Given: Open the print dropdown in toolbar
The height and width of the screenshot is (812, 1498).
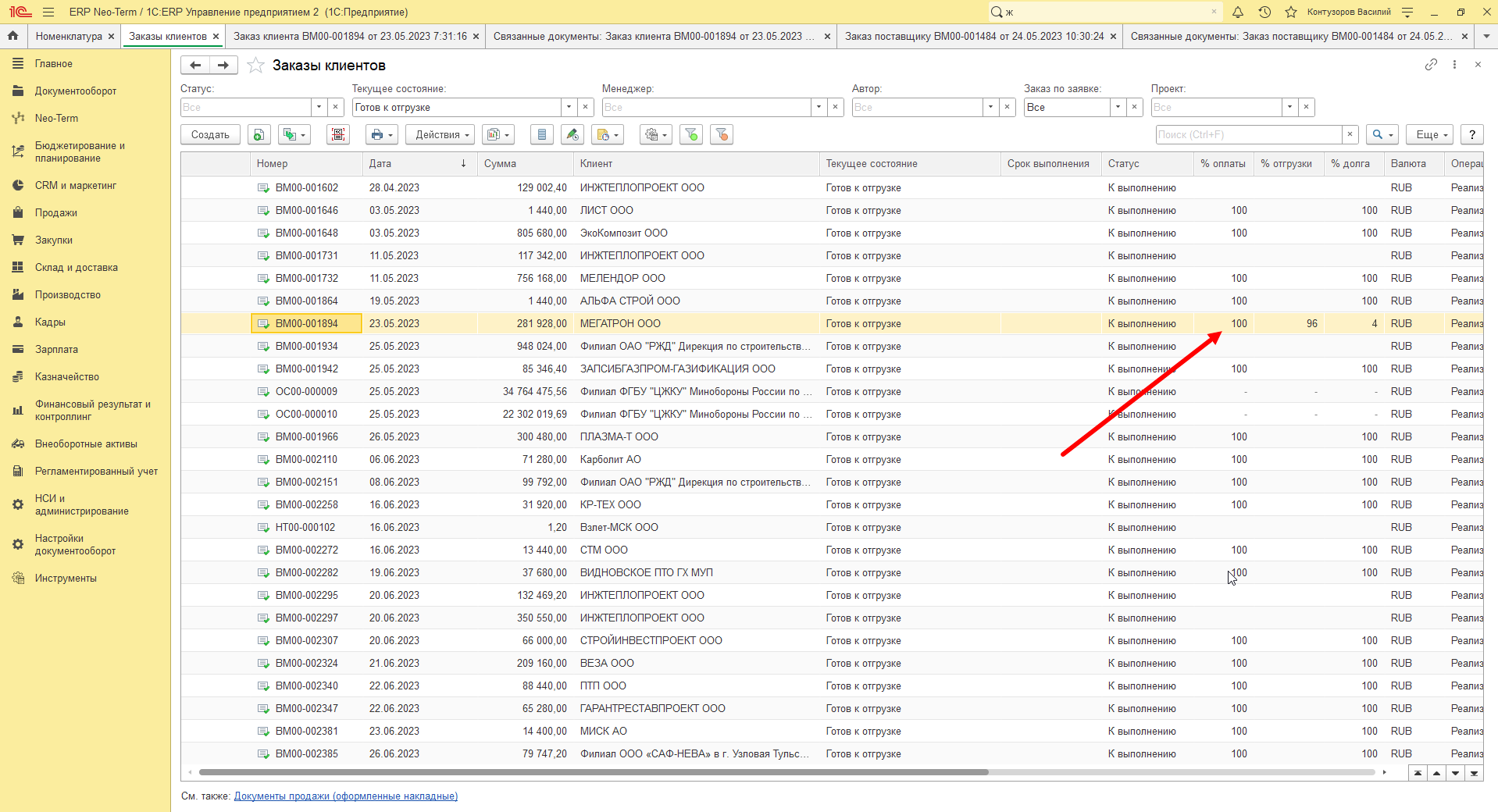Looking at the screenshot, I should [381, 134].
